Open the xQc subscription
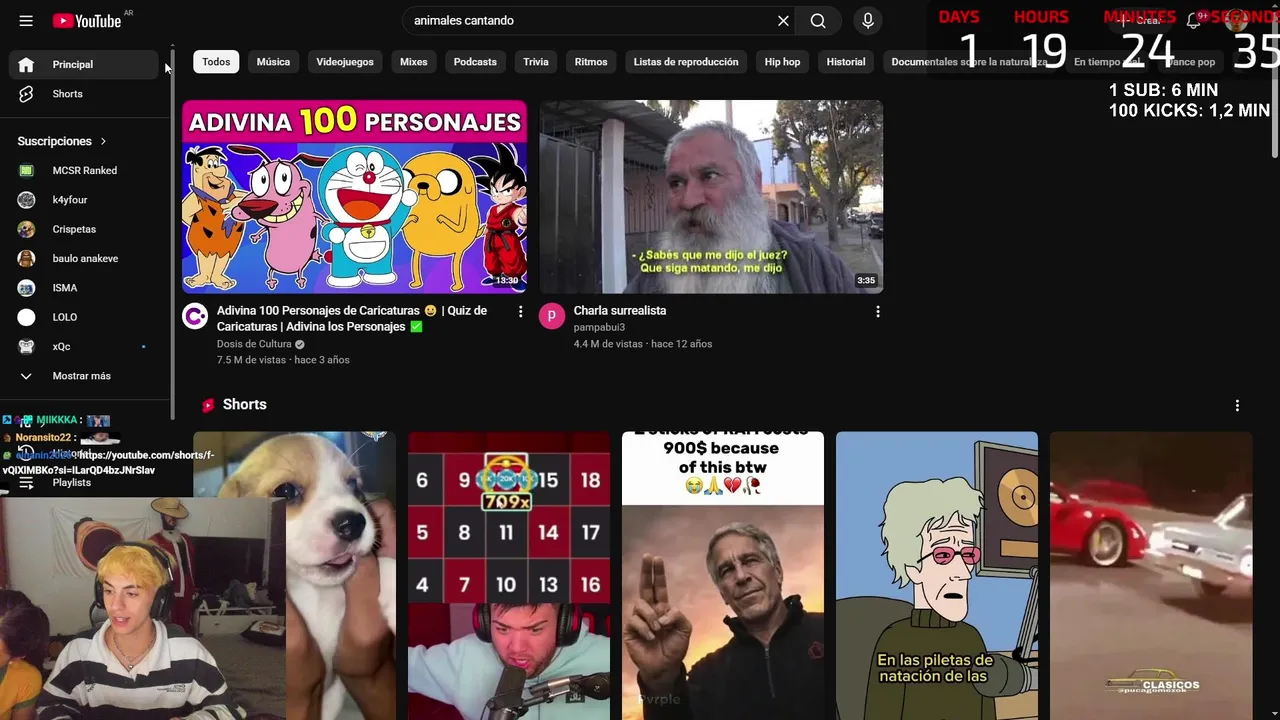This screenshot has width=1280, height=720. (x=84, y=347)
